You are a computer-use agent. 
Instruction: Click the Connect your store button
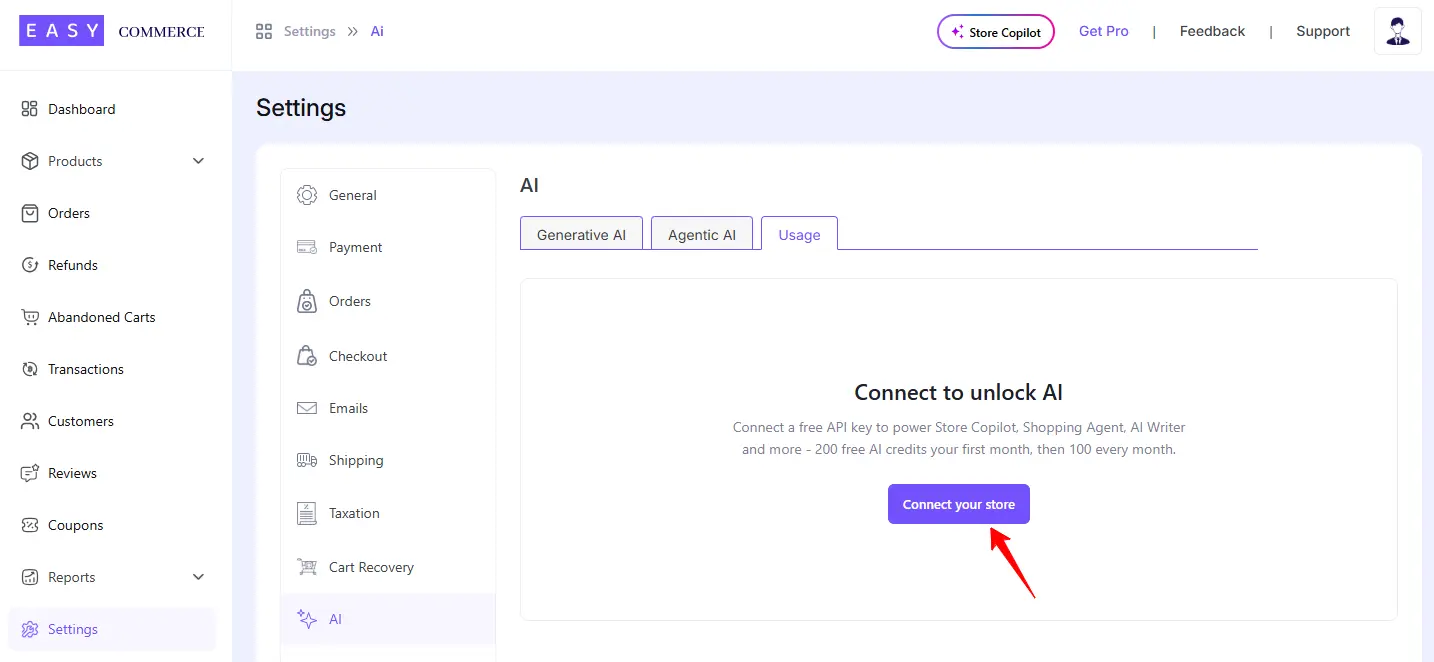coord(958,504)
